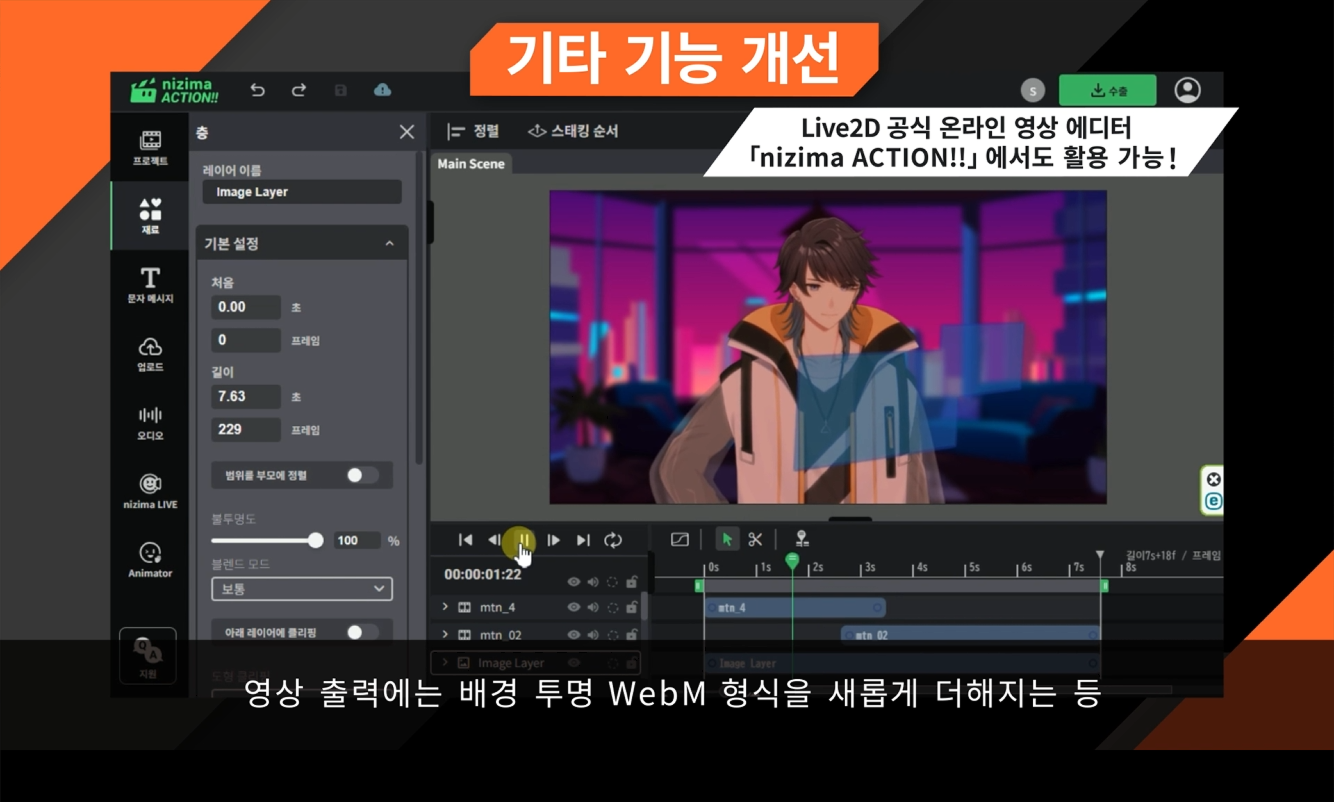The width and height of the screenshot is (1334, 802).
Task: Open the 스태킹 순서 menu
Action: coord(573,131)
